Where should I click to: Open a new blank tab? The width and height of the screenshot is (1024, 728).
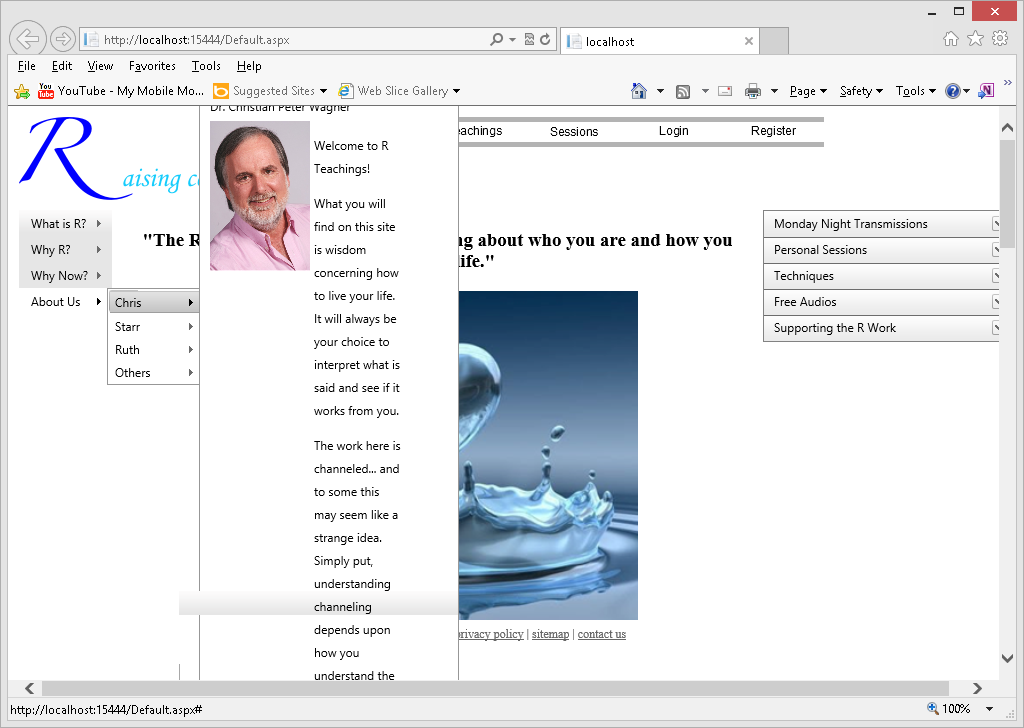coord(774,41)
